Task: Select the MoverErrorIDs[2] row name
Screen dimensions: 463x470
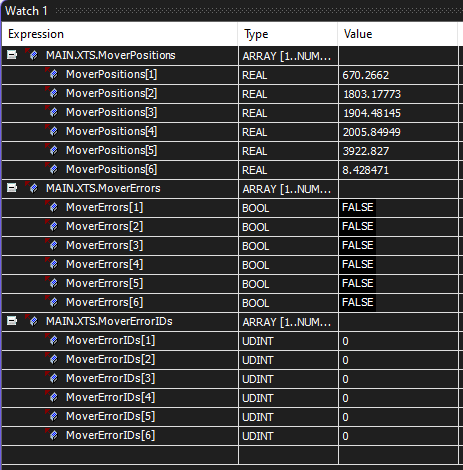Action: click(110, 359)
